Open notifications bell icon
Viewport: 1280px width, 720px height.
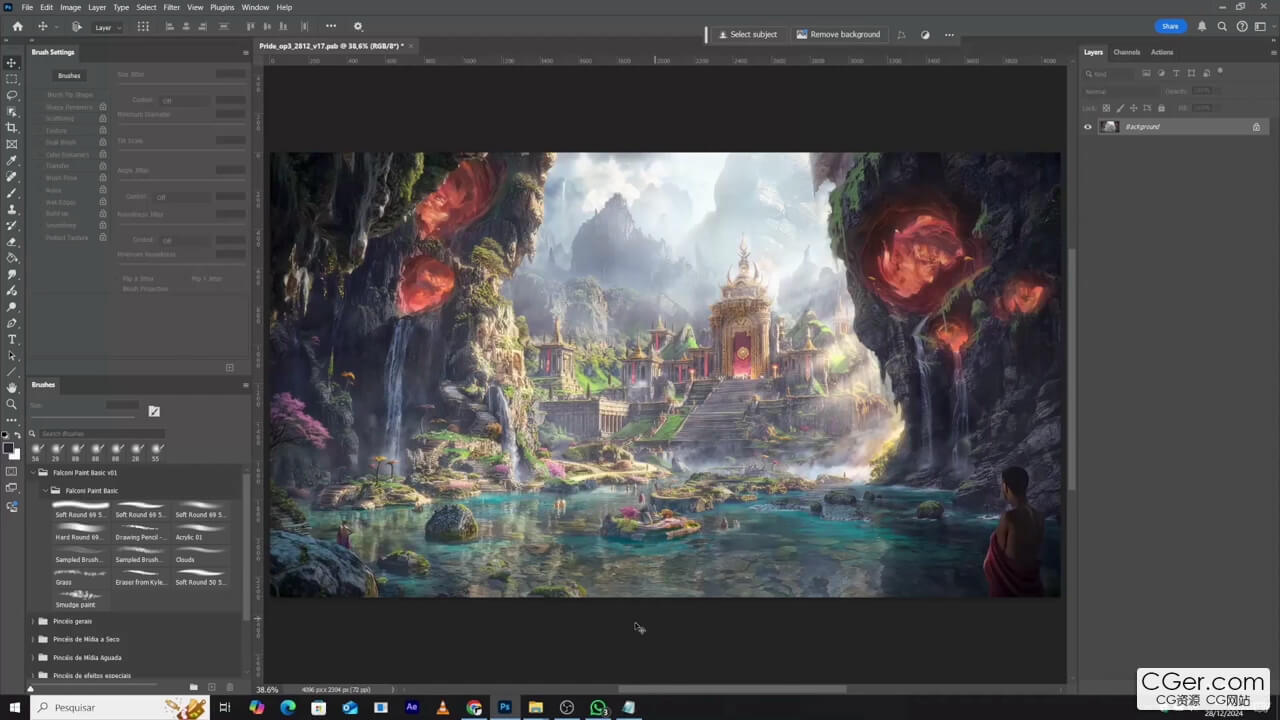1202,27
